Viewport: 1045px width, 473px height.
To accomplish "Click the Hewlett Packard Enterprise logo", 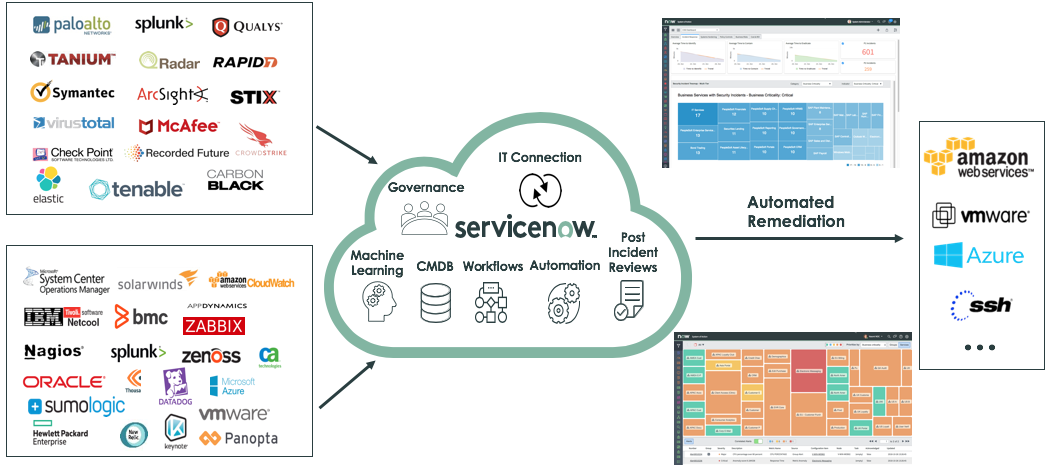I will pos(60,432).
